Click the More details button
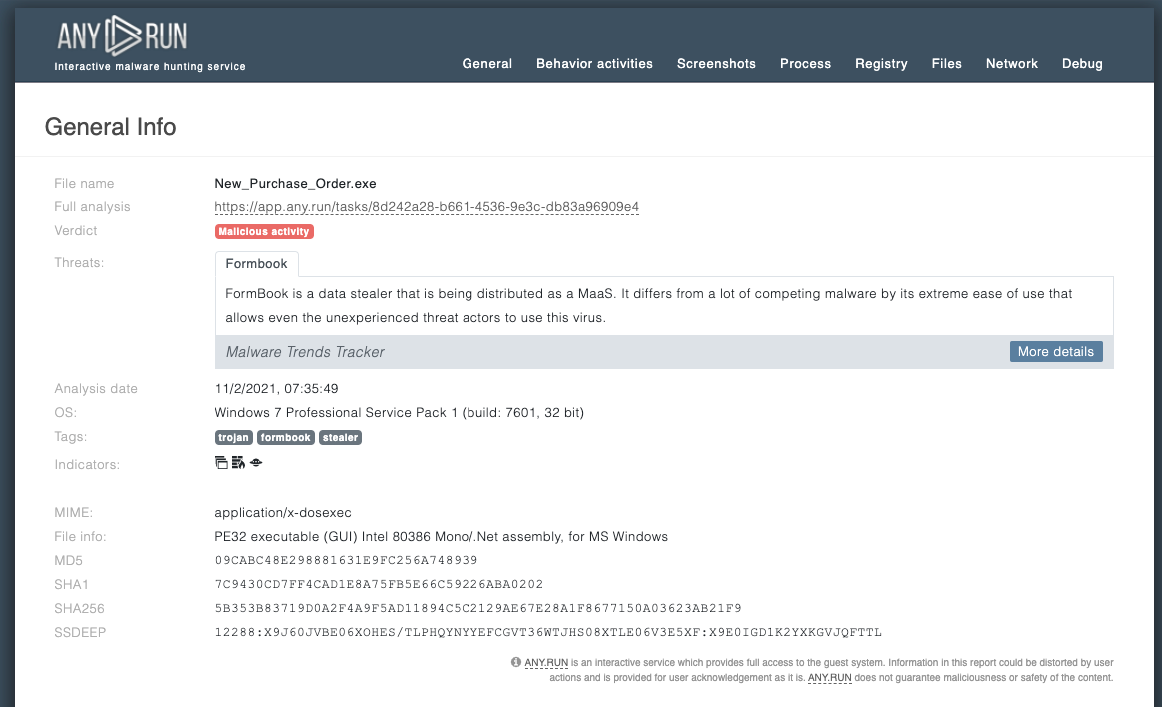1162x707 pixels. (x=1056, y=351)
